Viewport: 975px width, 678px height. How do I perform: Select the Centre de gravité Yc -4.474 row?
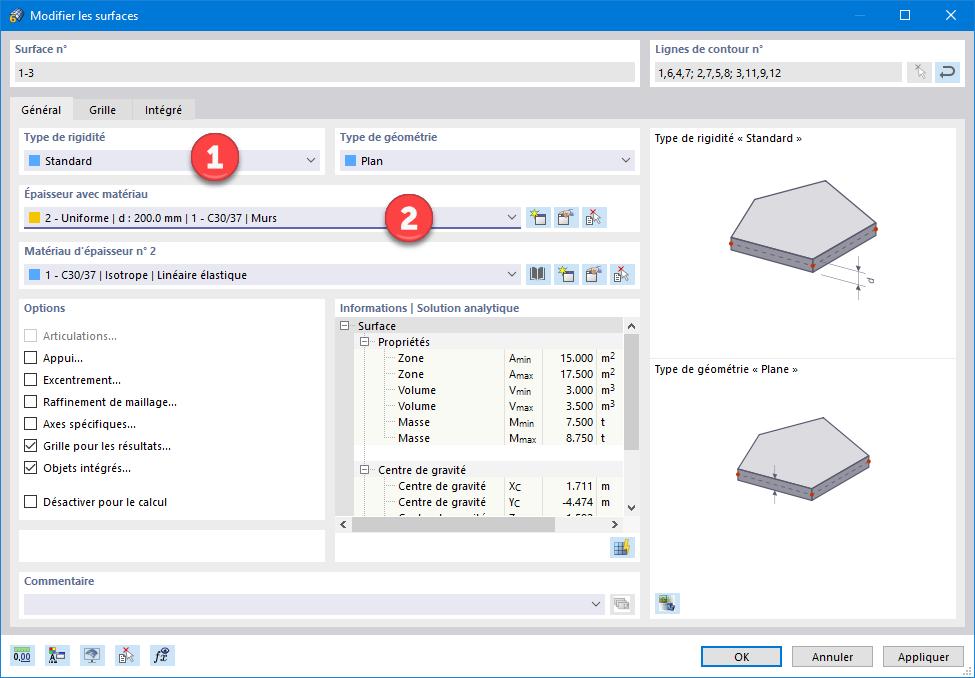coord(489,502)
